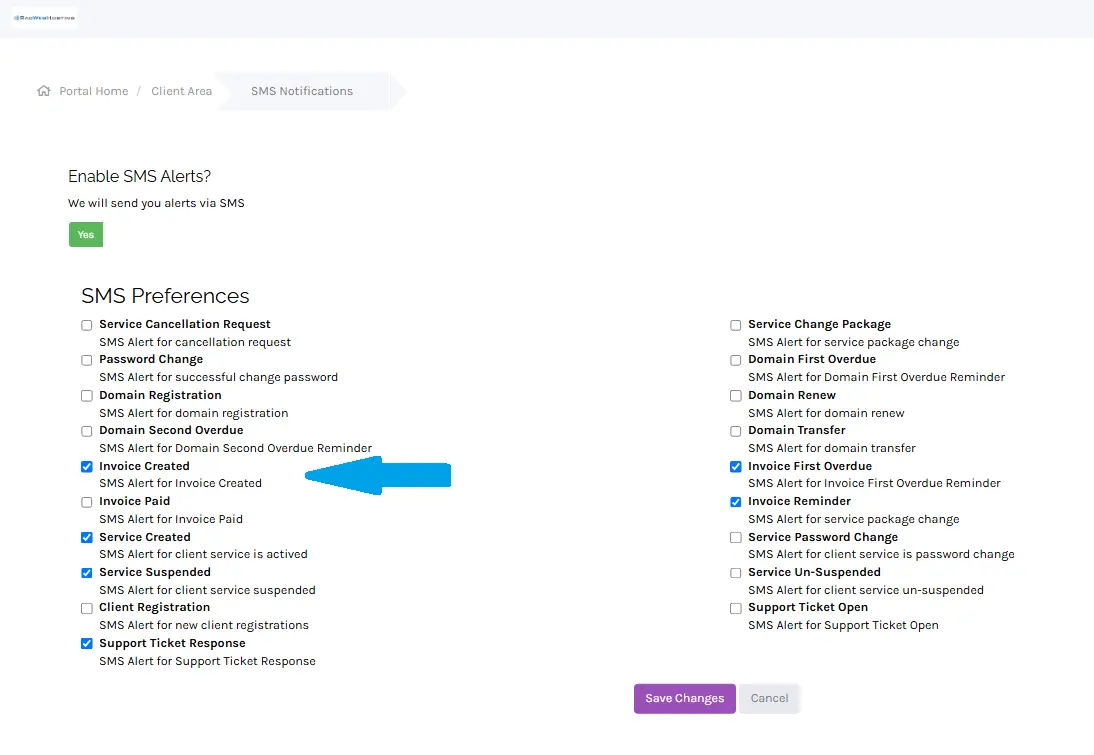Enable Domain Second Overdue reminders
The image size is (1094, 755).
click(86, 430)
